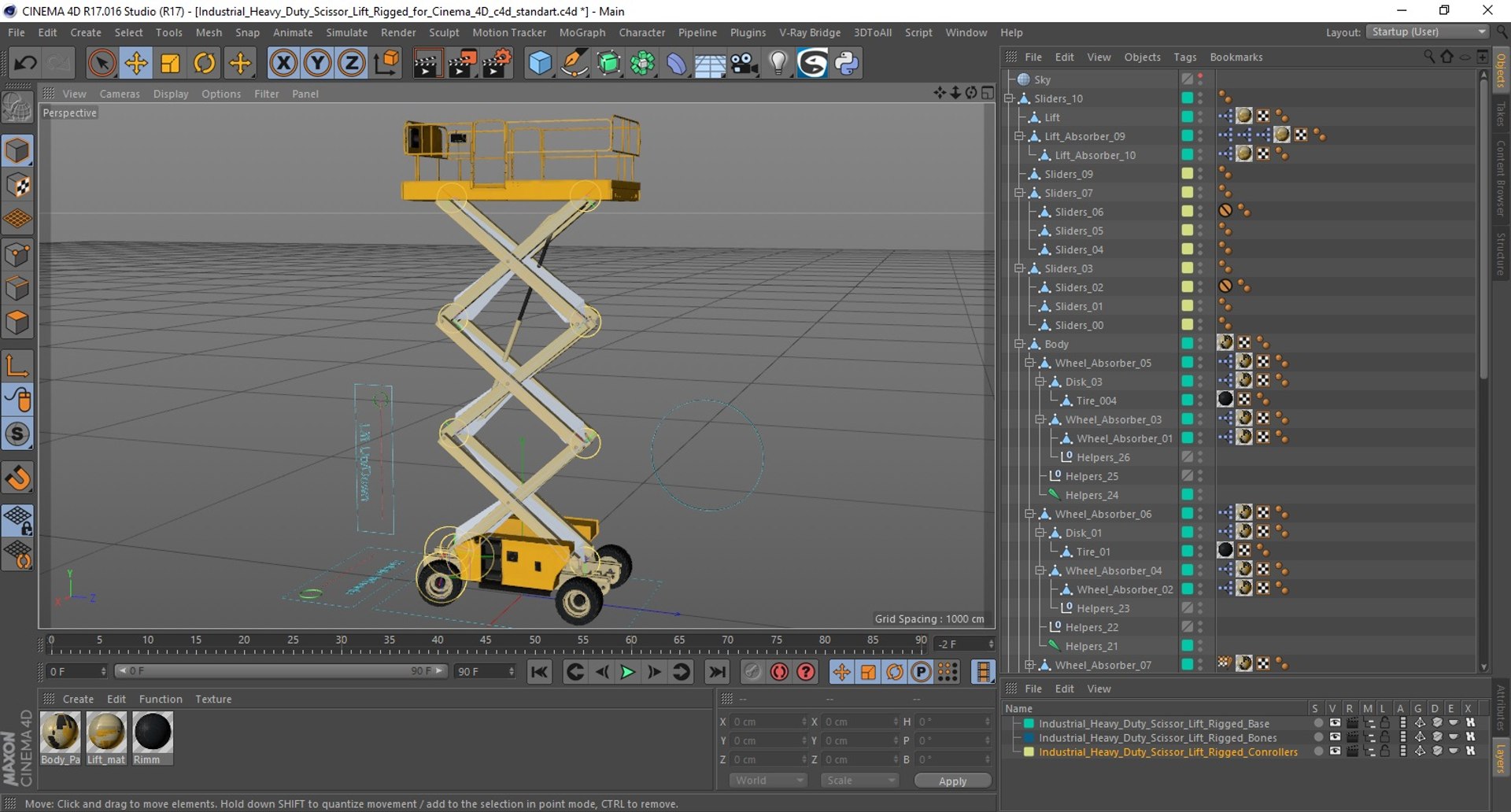Image resolution: width=1511 pixels, height=812 pixels.
Task: Toggle Y axis lock icon
Action: click(x=317, y=63)
